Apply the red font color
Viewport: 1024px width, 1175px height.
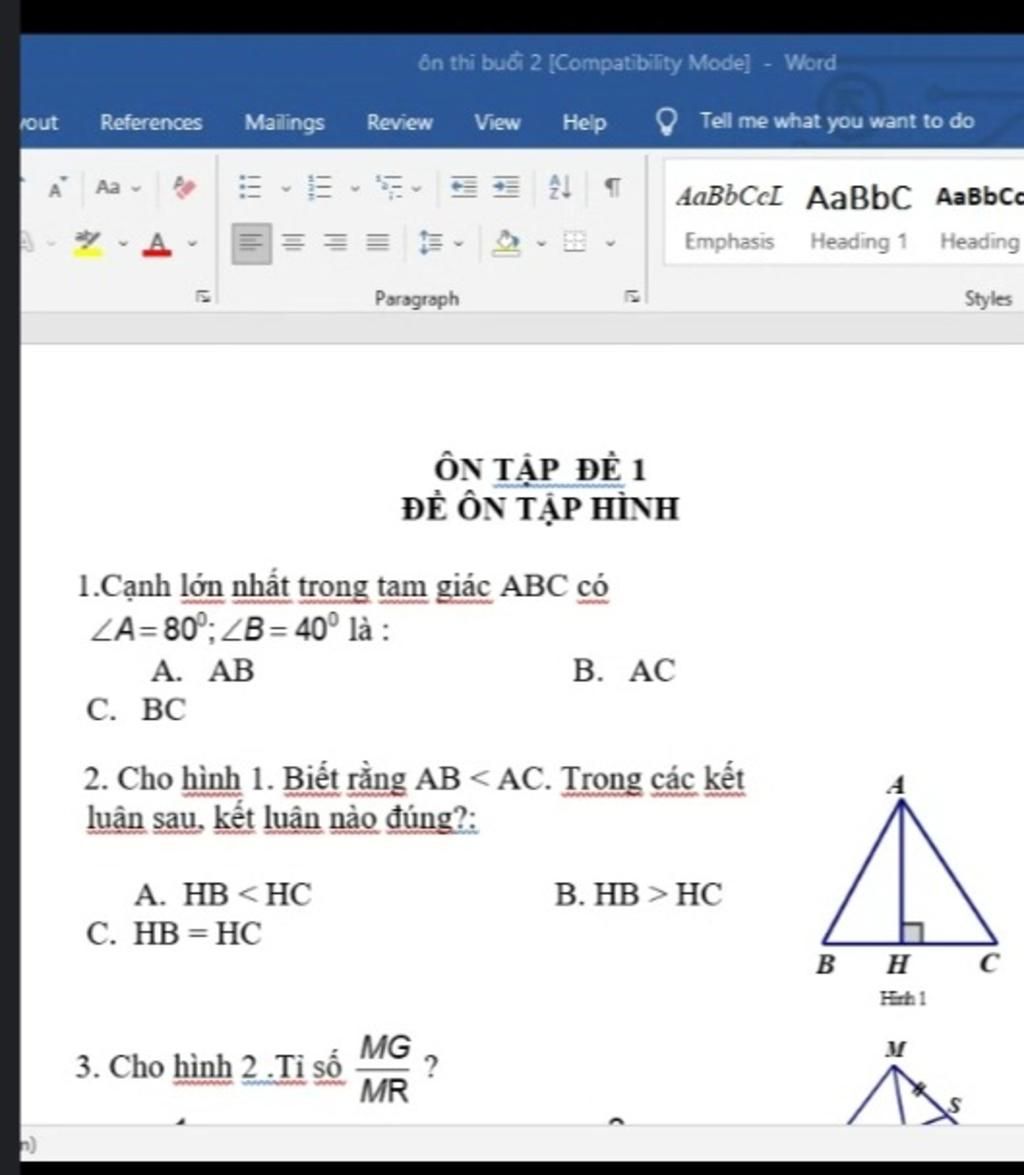157,244
